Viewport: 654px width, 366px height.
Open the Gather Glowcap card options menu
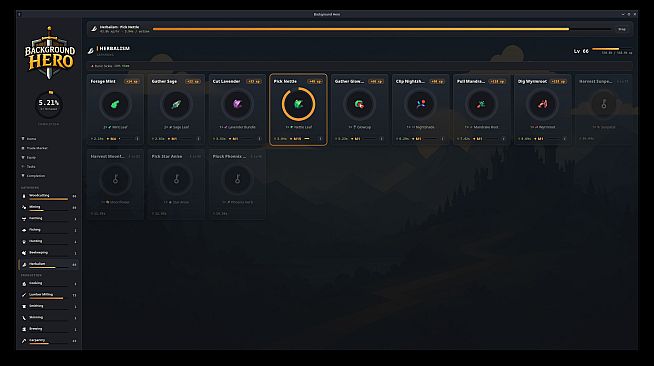point(381,139)
